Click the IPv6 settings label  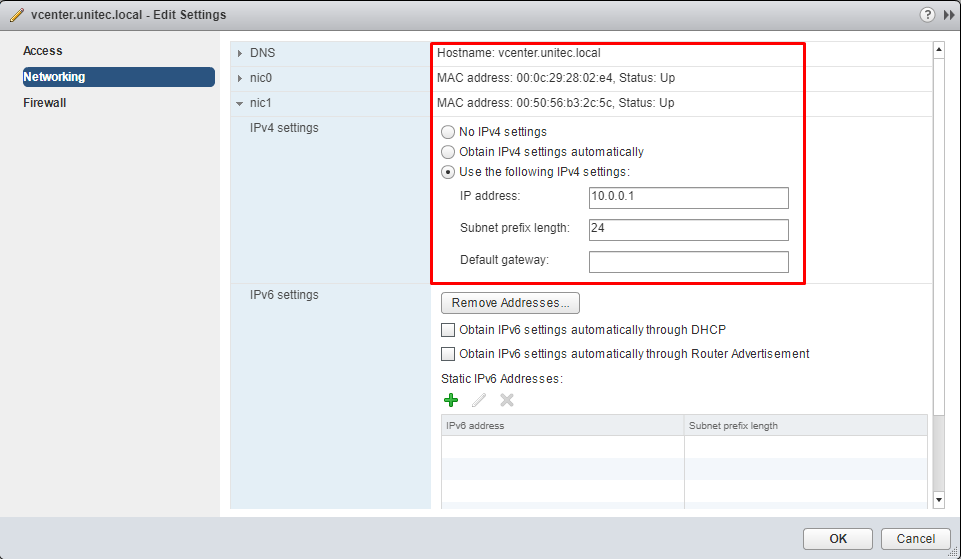point(284,295)
